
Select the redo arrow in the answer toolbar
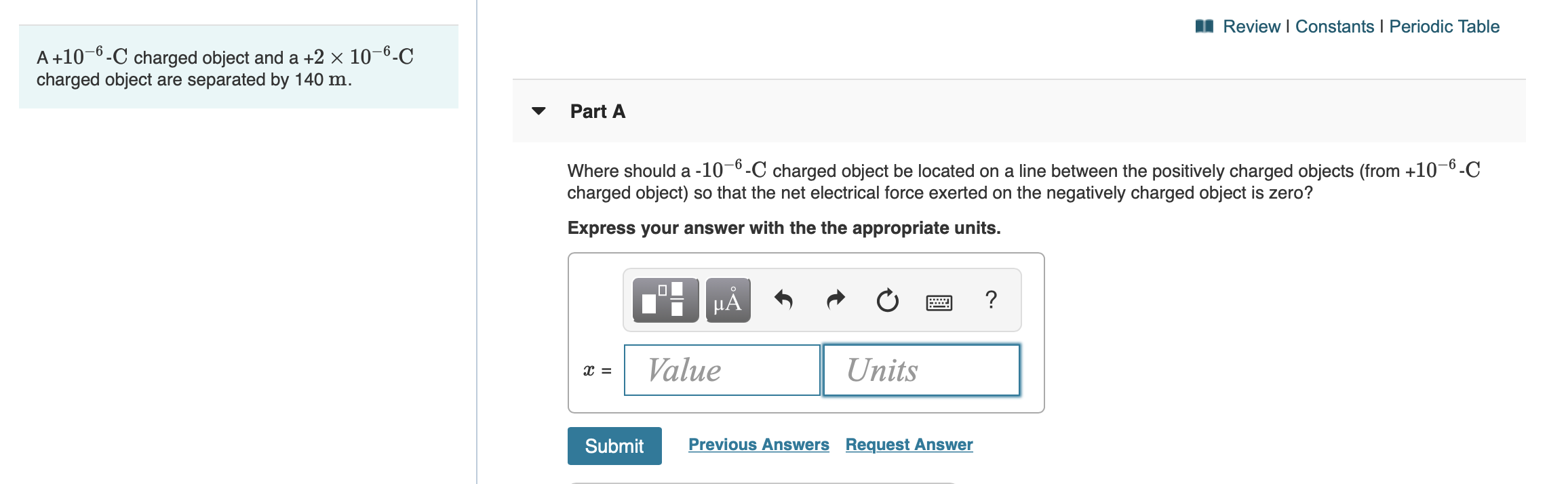(x=836, y=300)
